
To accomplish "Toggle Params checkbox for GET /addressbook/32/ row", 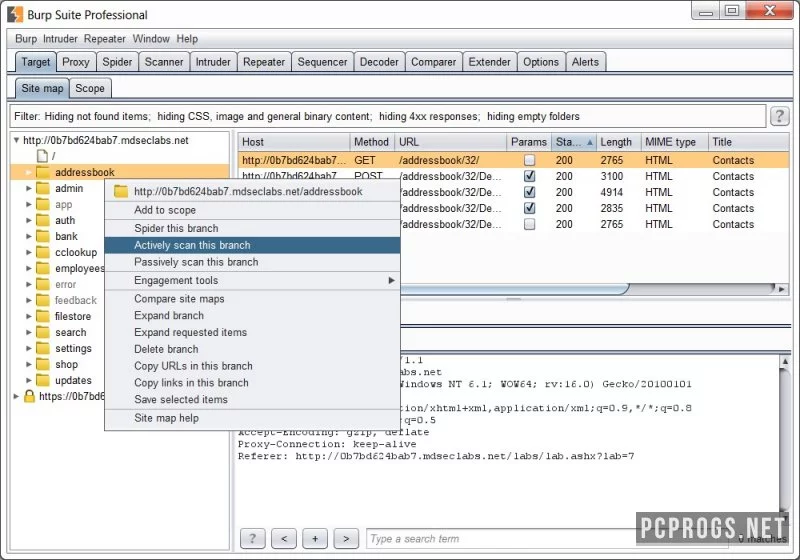I will click(x=530, y=160).
